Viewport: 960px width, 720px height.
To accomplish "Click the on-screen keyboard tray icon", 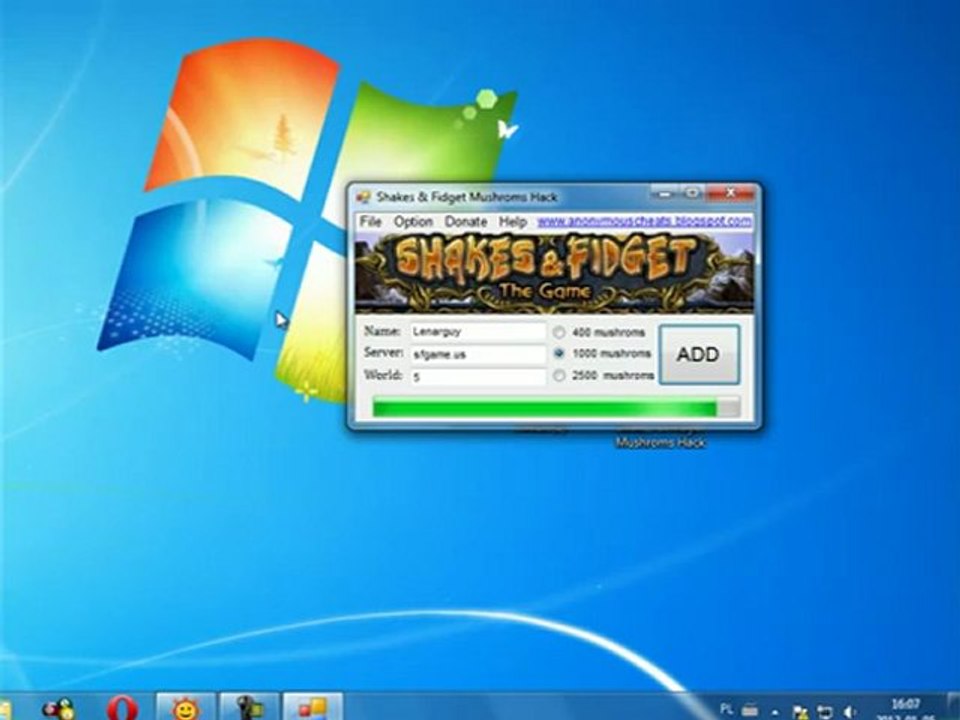I will pos(750,710).
